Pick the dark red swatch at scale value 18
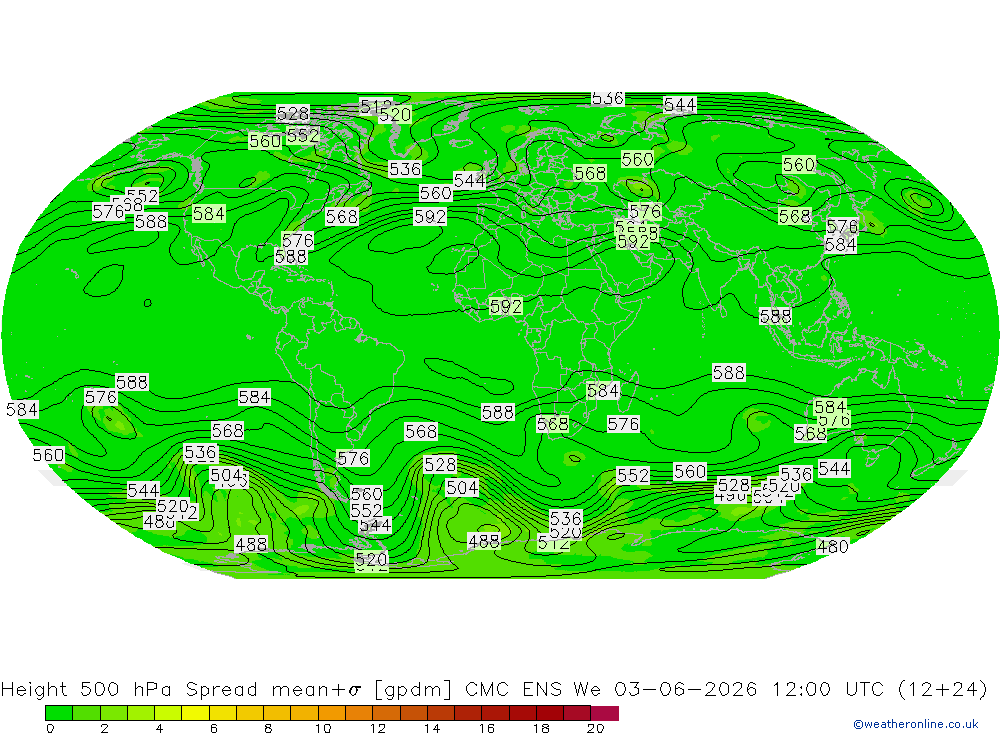The height and width of the screenshot is (733, 1000). (x=550, y=713)
